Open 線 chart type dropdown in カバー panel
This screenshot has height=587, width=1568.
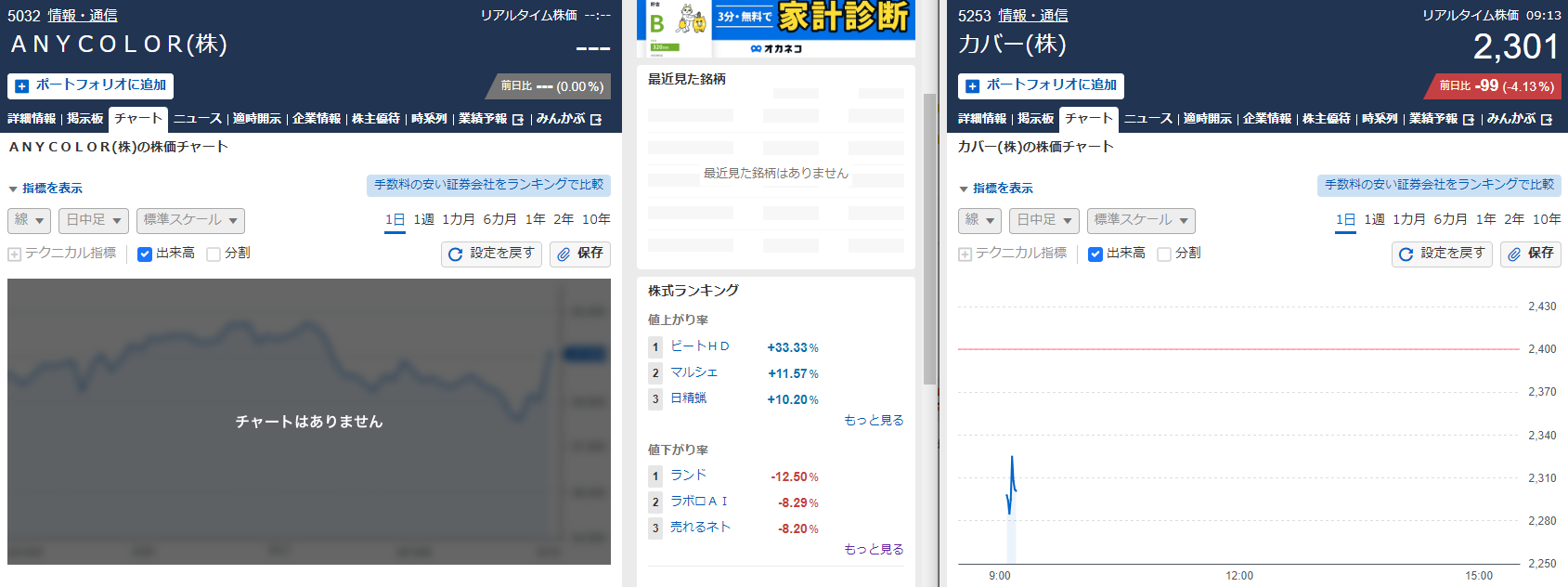click(979, 220)
